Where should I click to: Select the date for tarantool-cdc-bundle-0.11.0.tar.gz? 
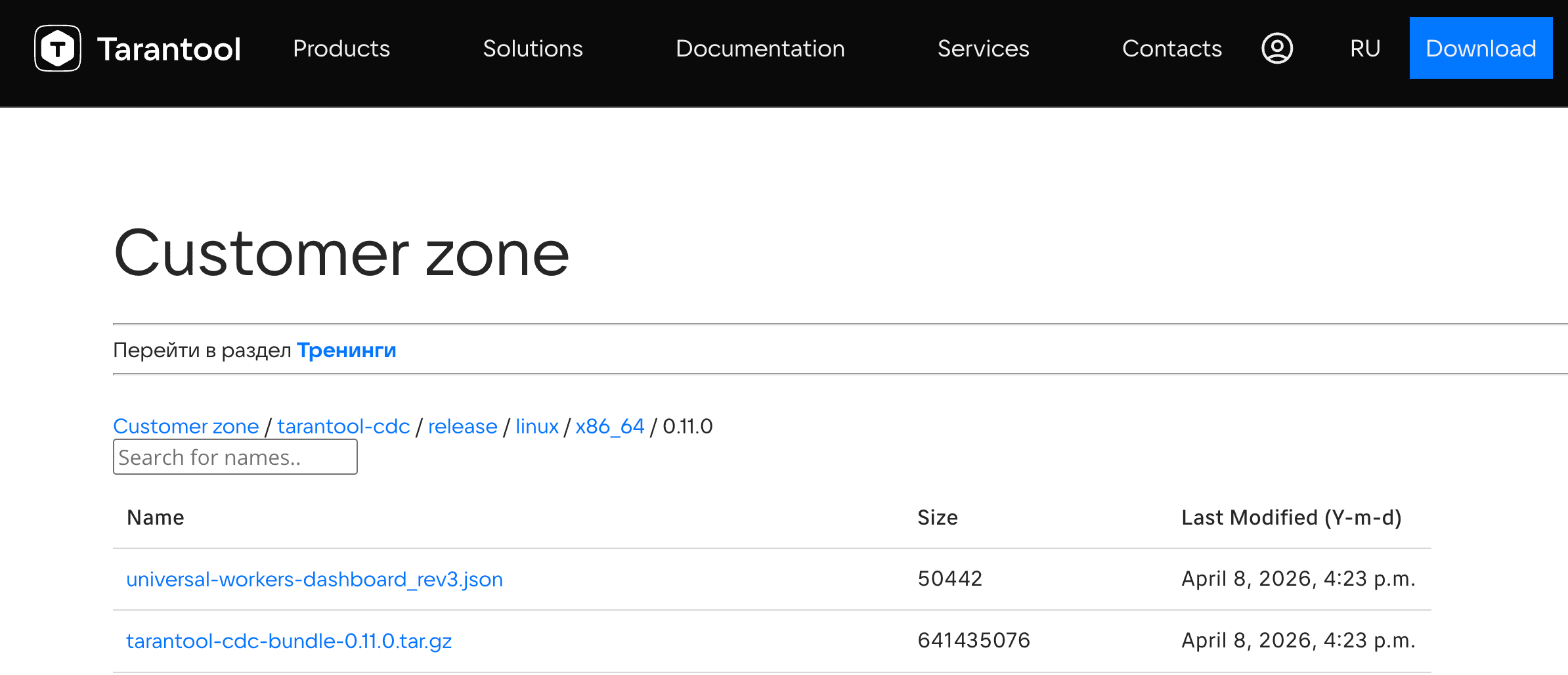coord(1298,640)
